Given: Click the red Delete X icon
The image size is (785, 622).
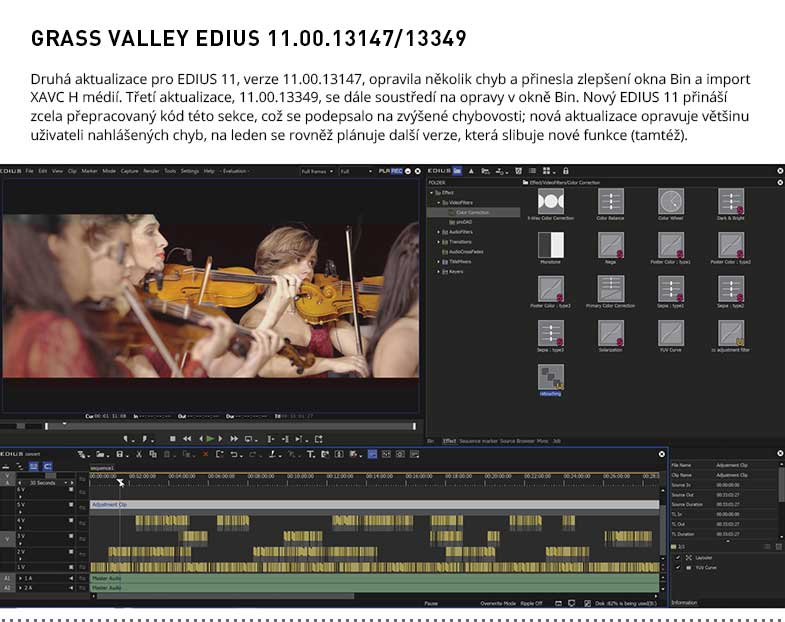Looking at the screenshot, I should (x=205, y=454).
